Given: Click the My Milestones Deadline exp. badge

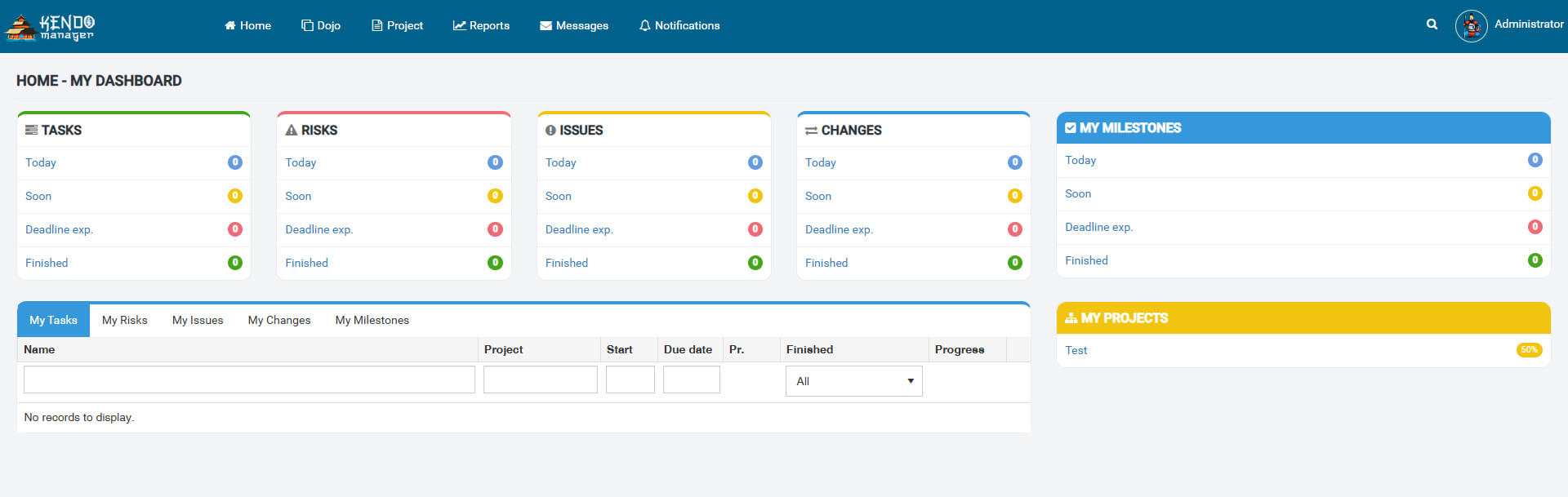Looking at the screenshot, I should click(x=1535, y=227).
